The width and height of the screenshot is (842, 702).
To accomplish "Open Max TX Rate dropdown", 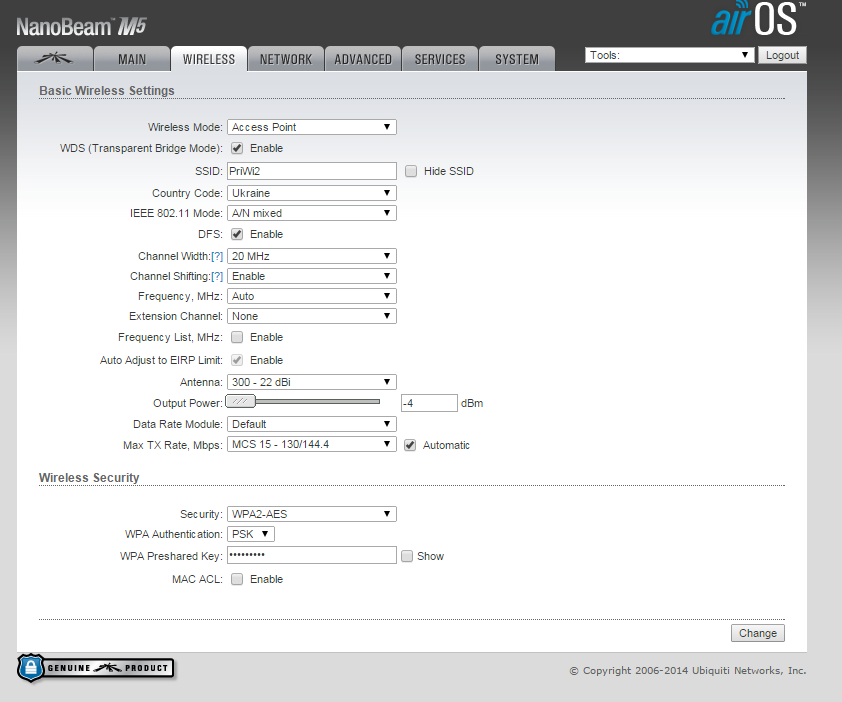I will pos(311,444).
